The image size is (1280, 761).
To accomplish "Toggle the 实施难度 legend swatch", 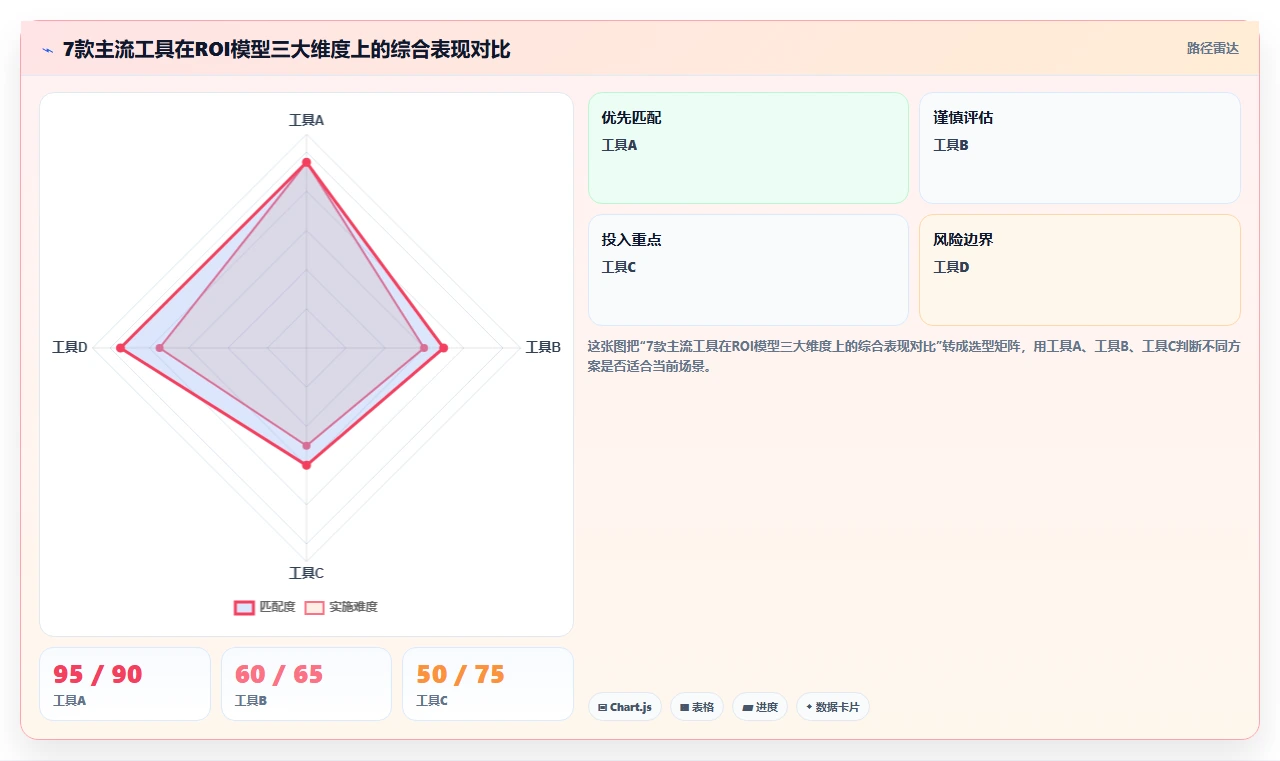I will [315, 607].
